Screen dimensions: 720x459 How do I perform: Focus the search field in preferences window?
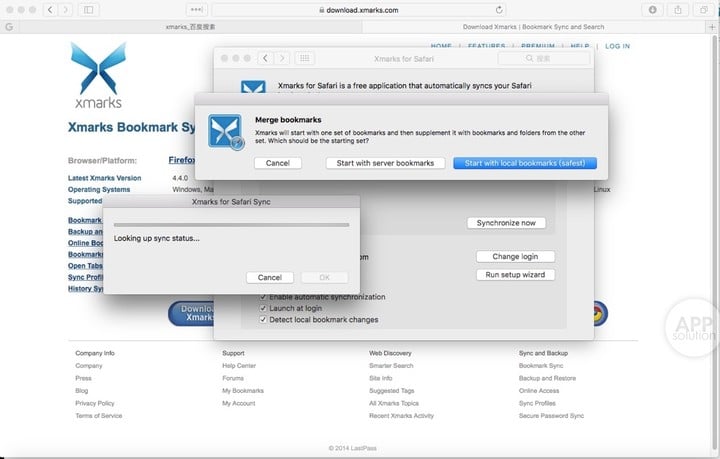[x=544, y=58]
